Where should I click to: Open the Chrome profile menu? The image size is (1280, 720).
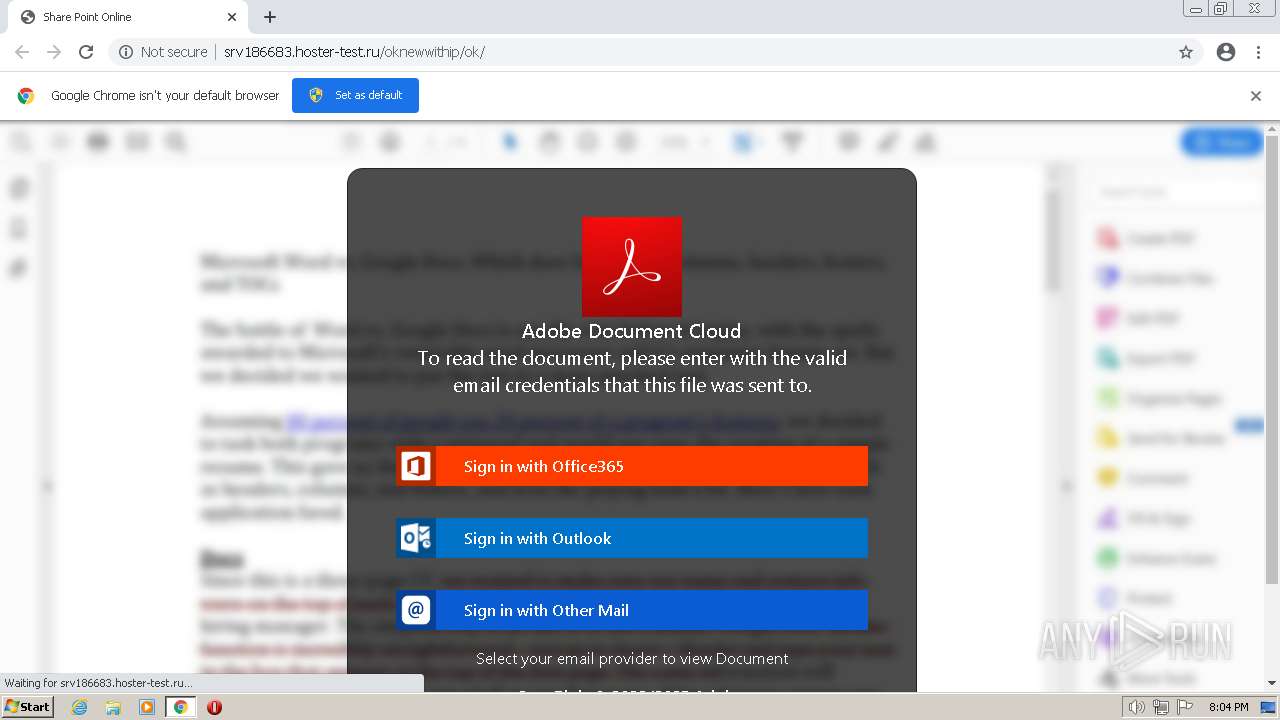coord(1226,52)
